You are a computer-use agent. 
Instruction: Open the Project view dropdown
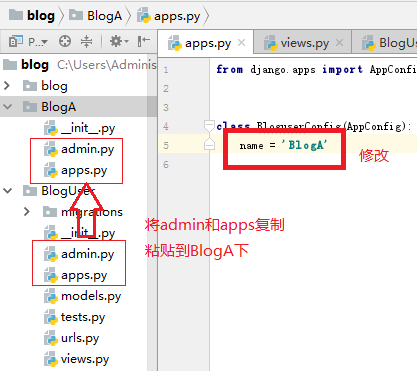pyautogui.click(x=28, y=42)
